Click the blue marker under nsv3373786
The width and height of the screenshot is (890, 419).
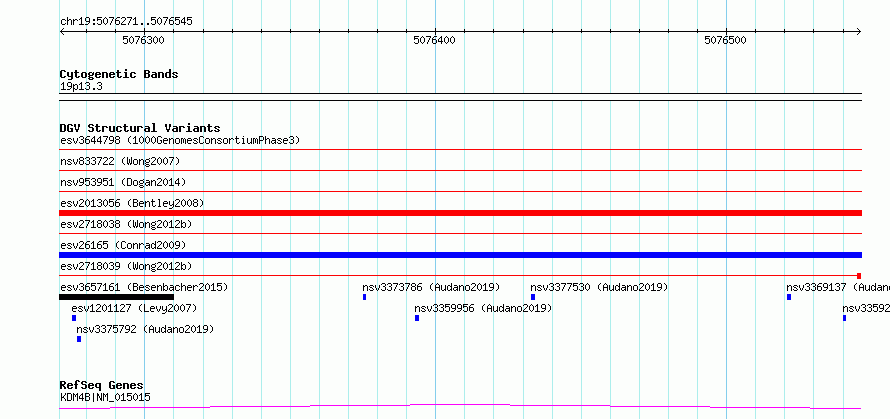tap(364, 297)
